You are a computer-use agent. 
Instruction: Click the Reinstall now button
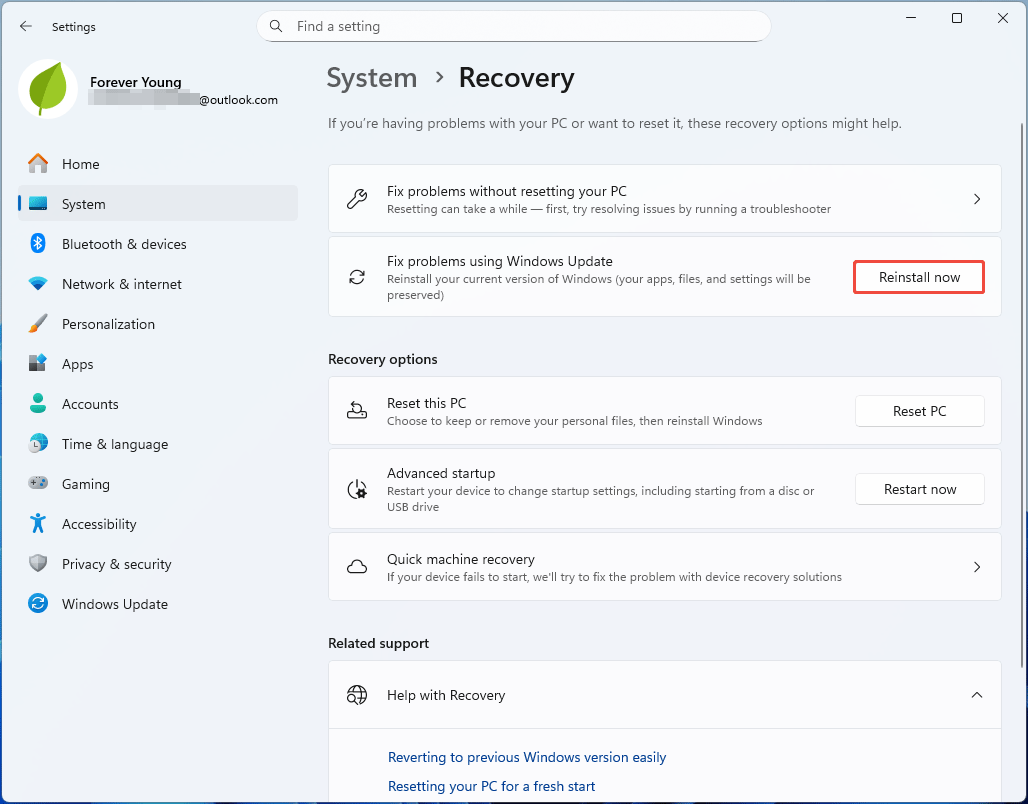[x=918, y=277]
